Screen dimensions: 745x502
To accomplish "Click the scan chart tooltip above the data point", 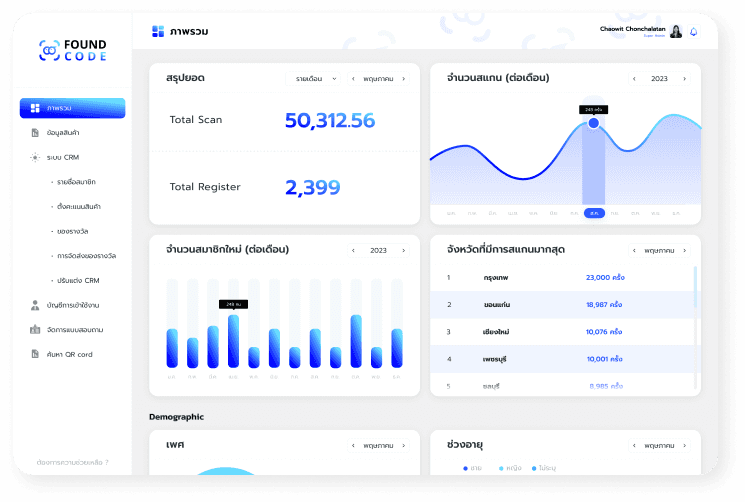I will click(593, 110).
